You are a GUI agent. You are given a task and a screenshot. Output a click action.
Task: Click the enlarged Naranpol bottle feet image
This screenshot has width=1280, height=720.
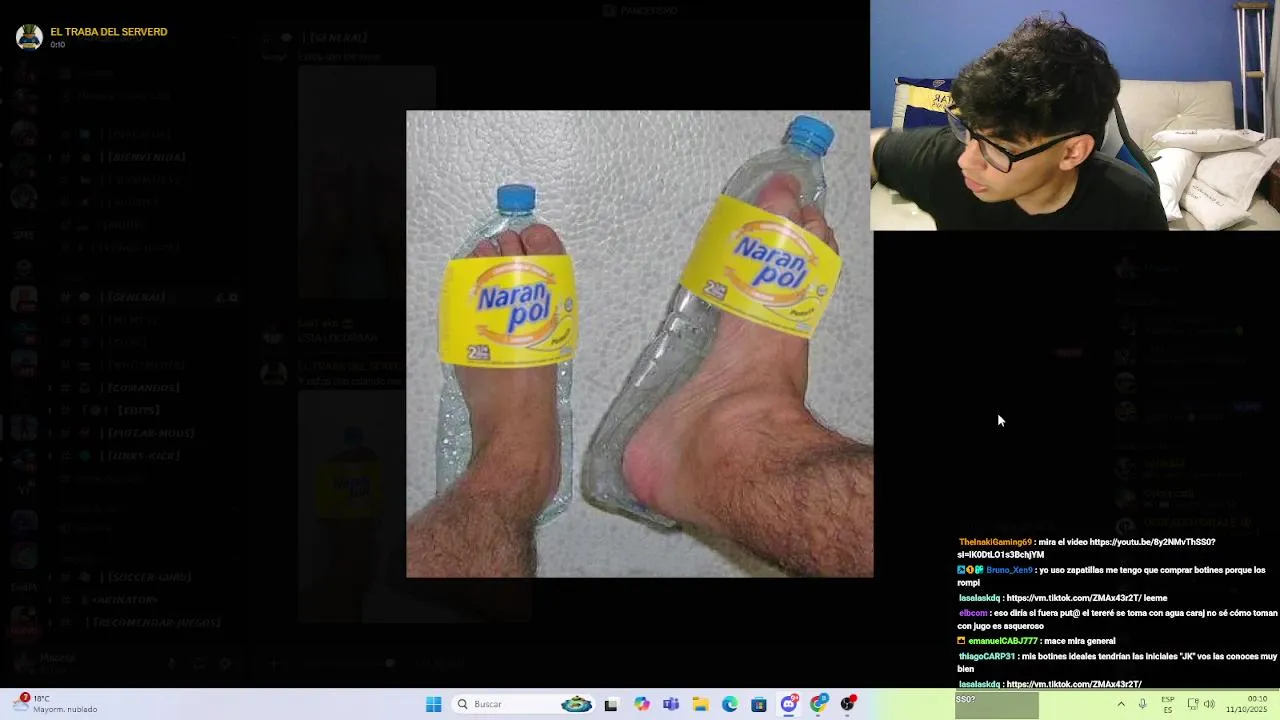tap(639, 344)
